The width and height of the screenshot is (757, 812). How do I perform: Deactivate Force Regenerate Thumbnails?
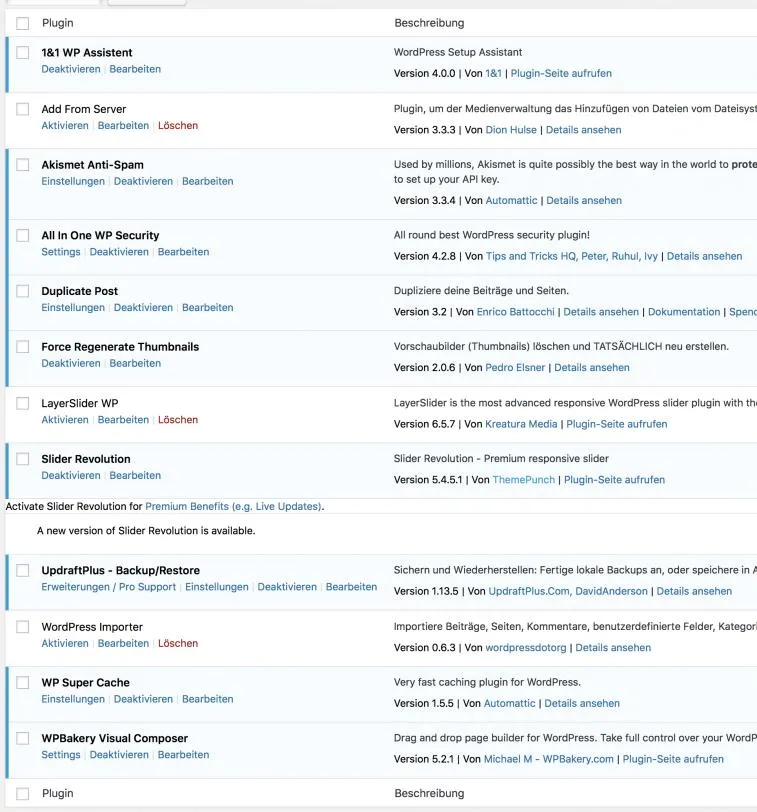pos(71,363)
